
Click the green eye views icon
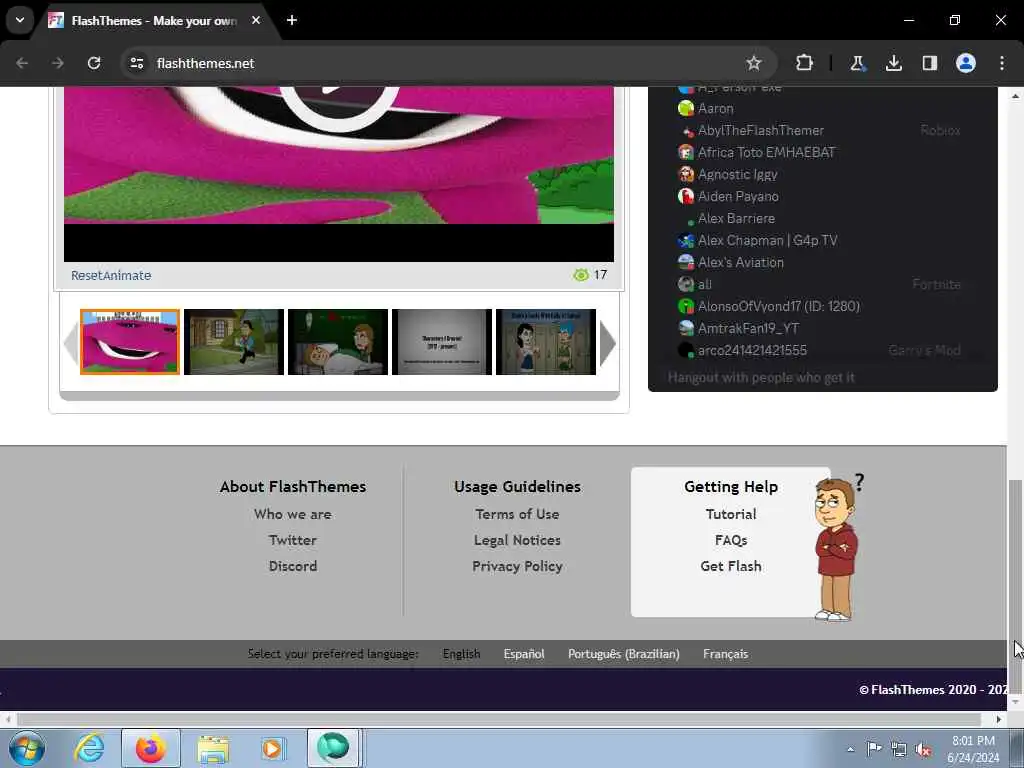(581, 275)
